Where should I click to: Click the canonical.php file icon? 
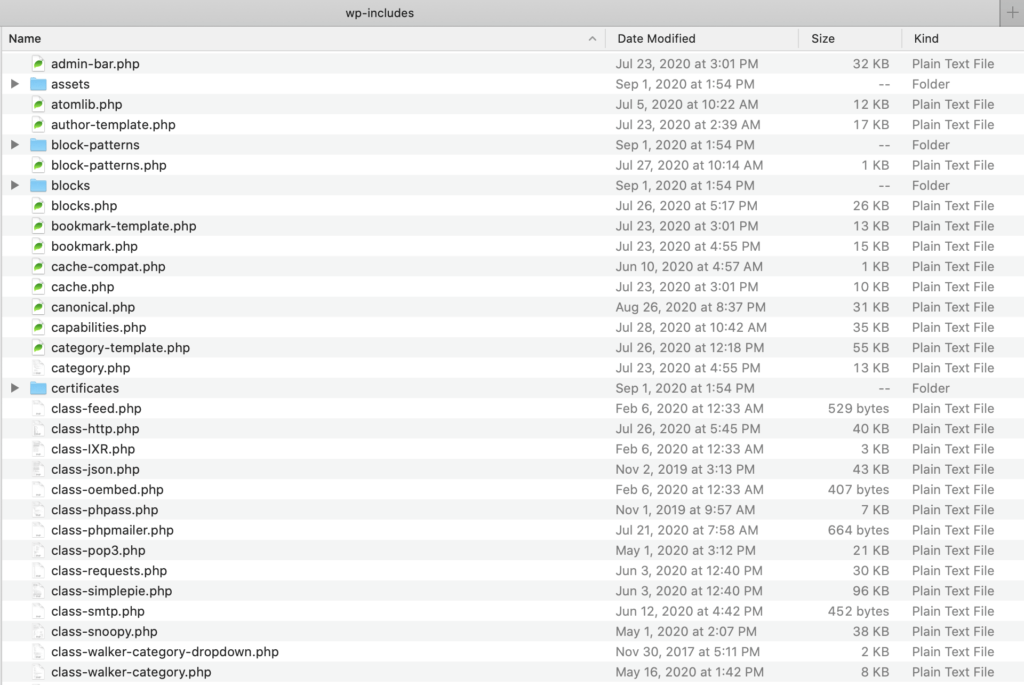coord(39,307)
